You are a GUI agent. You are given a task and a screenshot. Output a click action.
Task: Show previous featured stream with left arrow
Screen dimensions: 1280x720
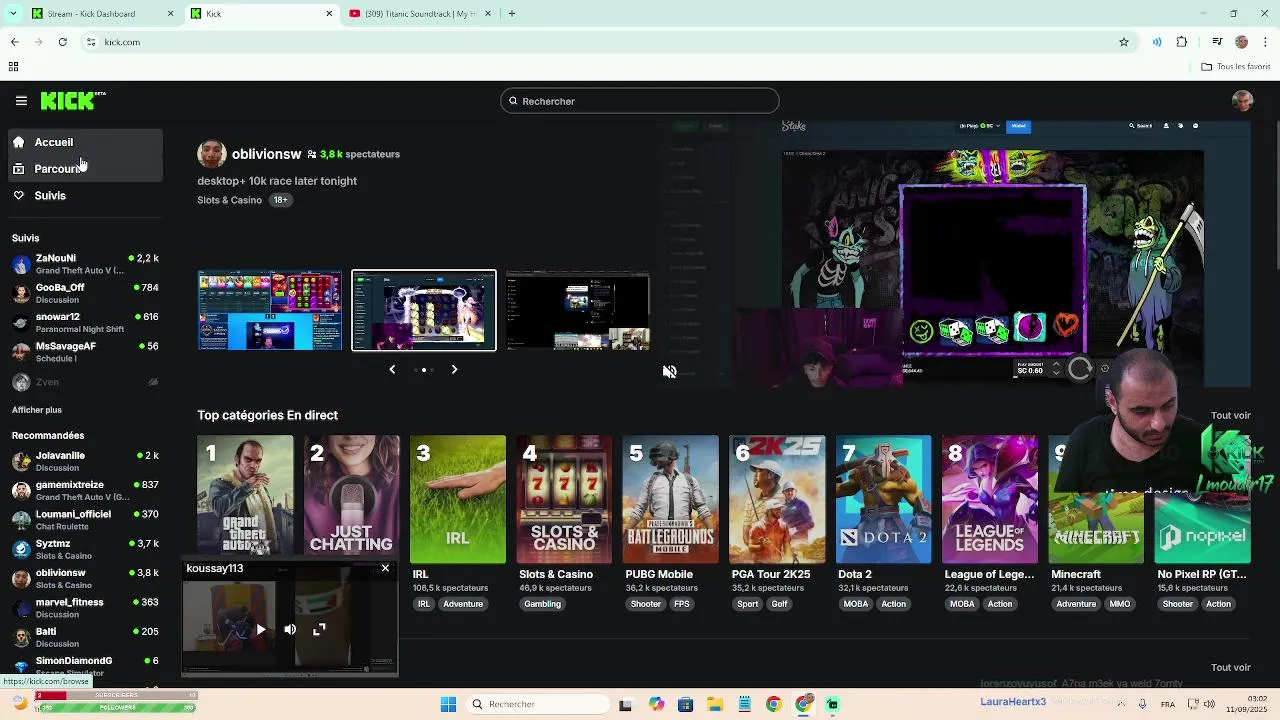click(392, 370)
